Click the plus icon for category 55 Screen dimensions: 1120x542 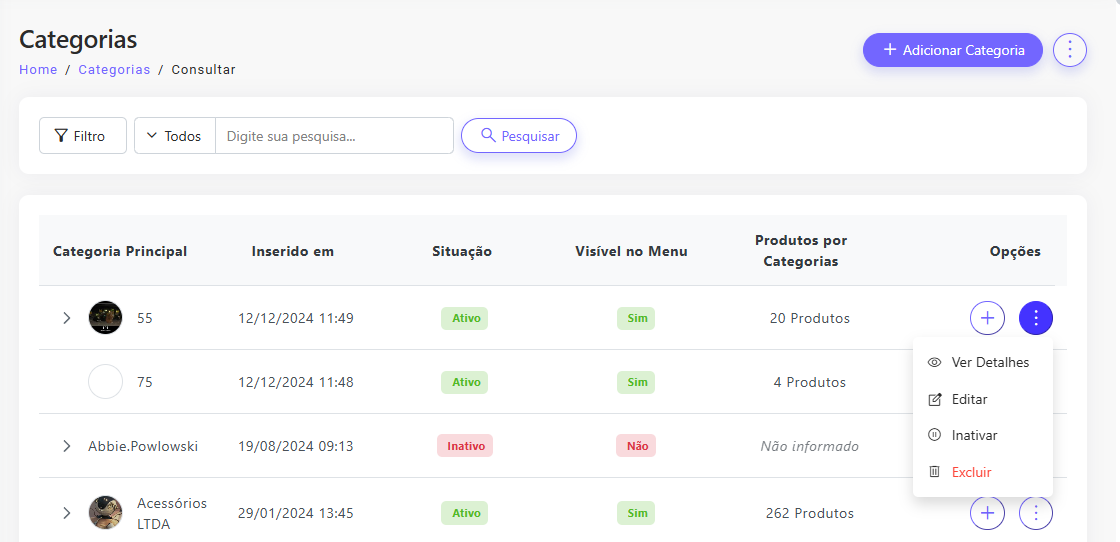(987, 318)
